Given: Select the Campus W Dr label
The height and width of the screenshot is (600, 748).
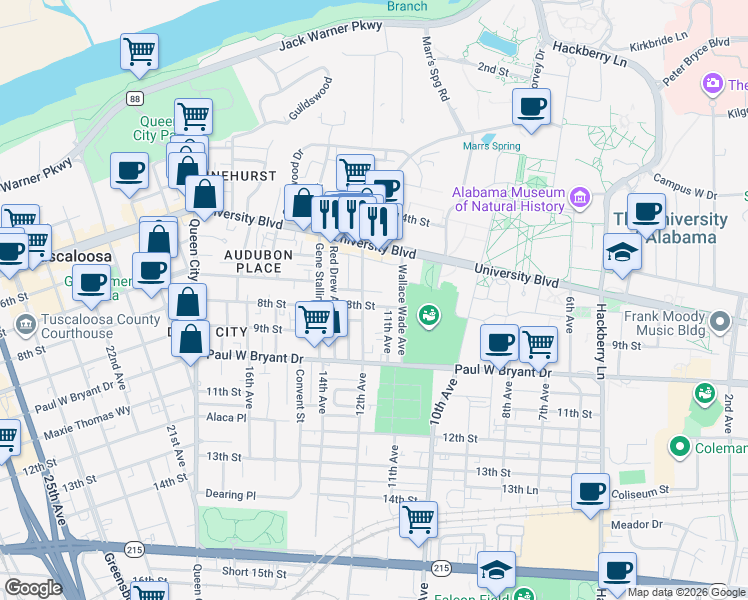Looking at the screenshot, I should point(685,186).
